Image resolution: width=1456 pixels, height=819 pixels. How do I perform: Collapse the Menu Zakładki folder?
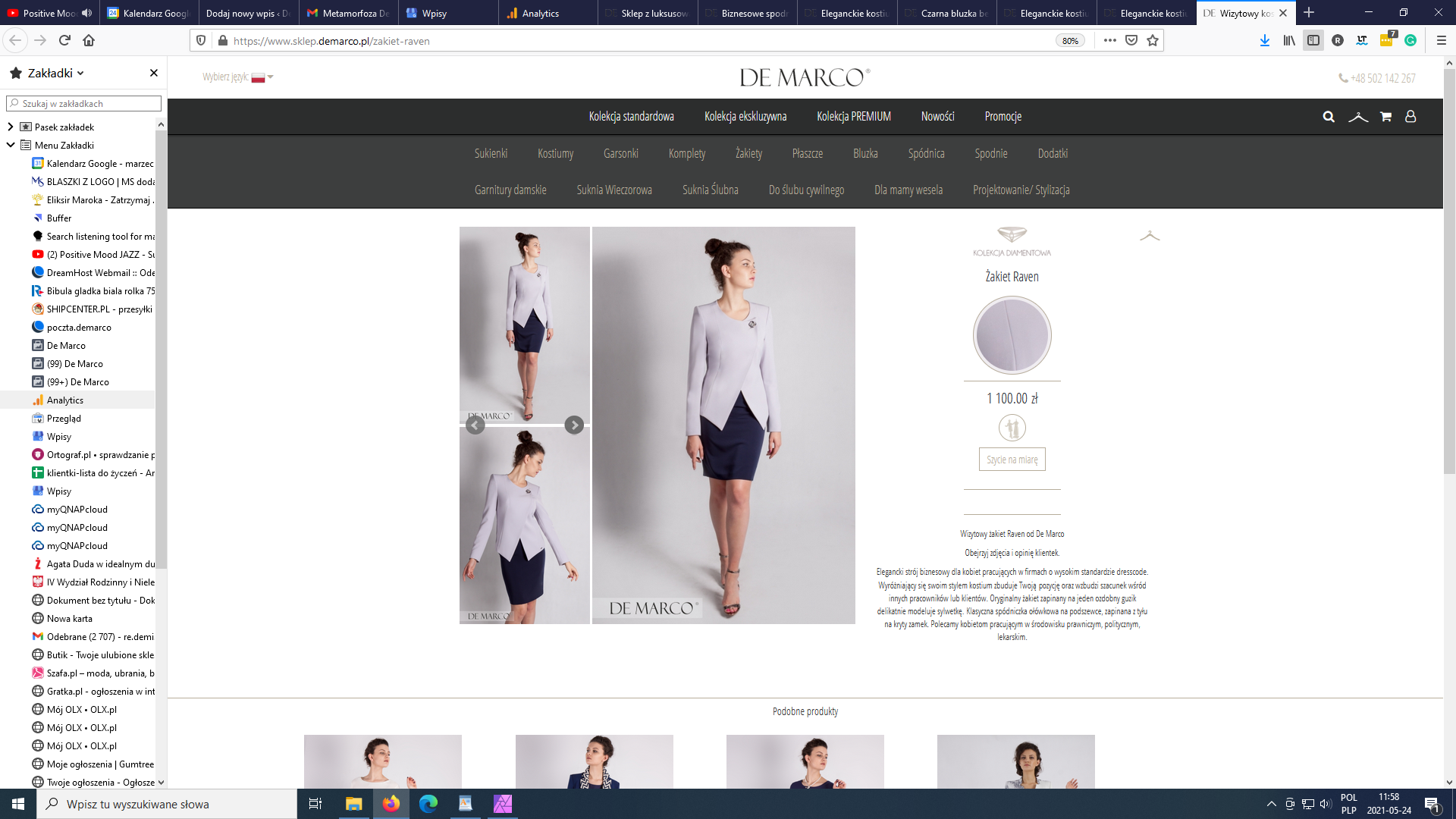click(10, 145)
